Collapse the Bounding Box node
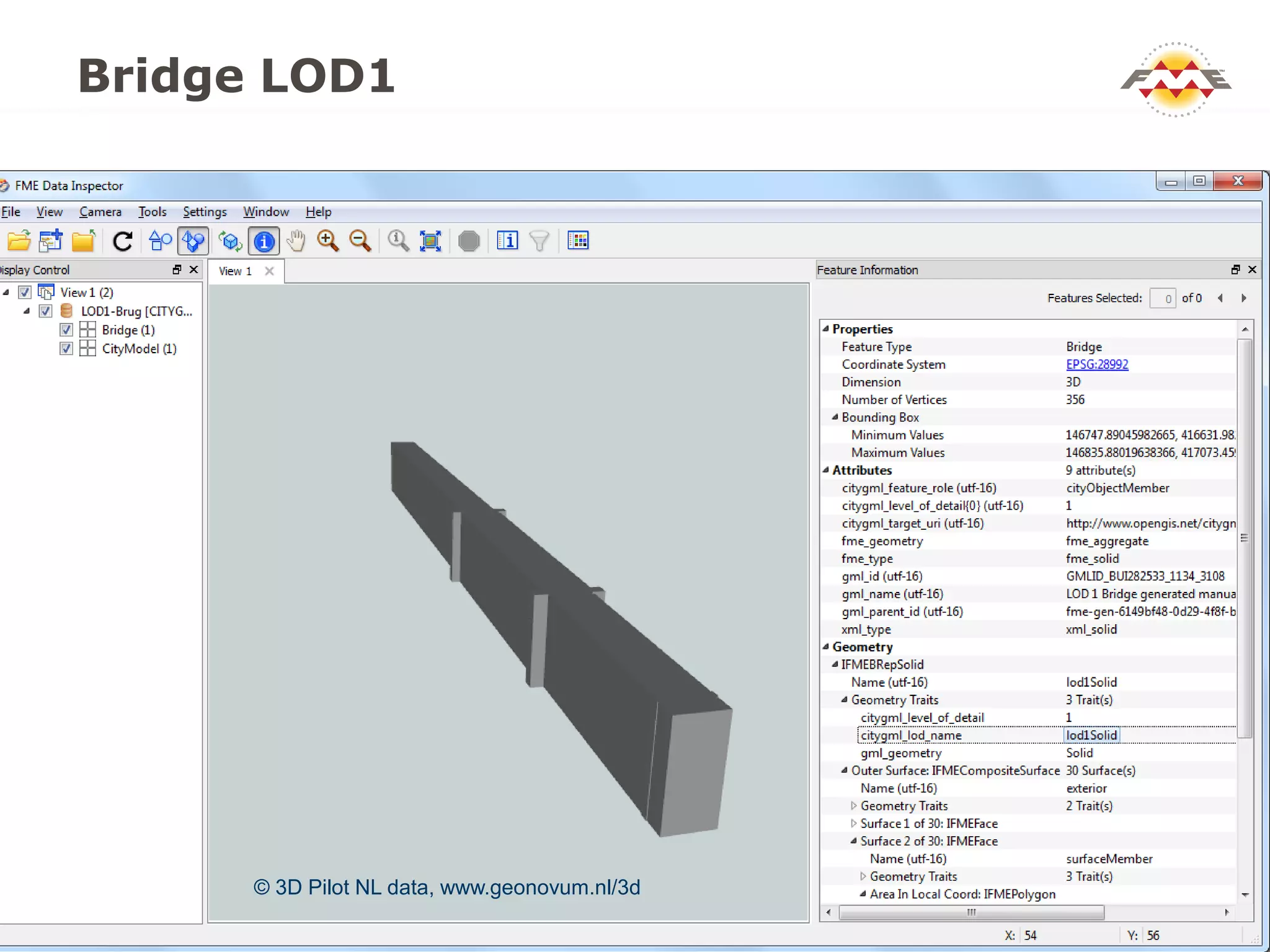This screenshot has width=1270, height=952. (x=835, y=417)
